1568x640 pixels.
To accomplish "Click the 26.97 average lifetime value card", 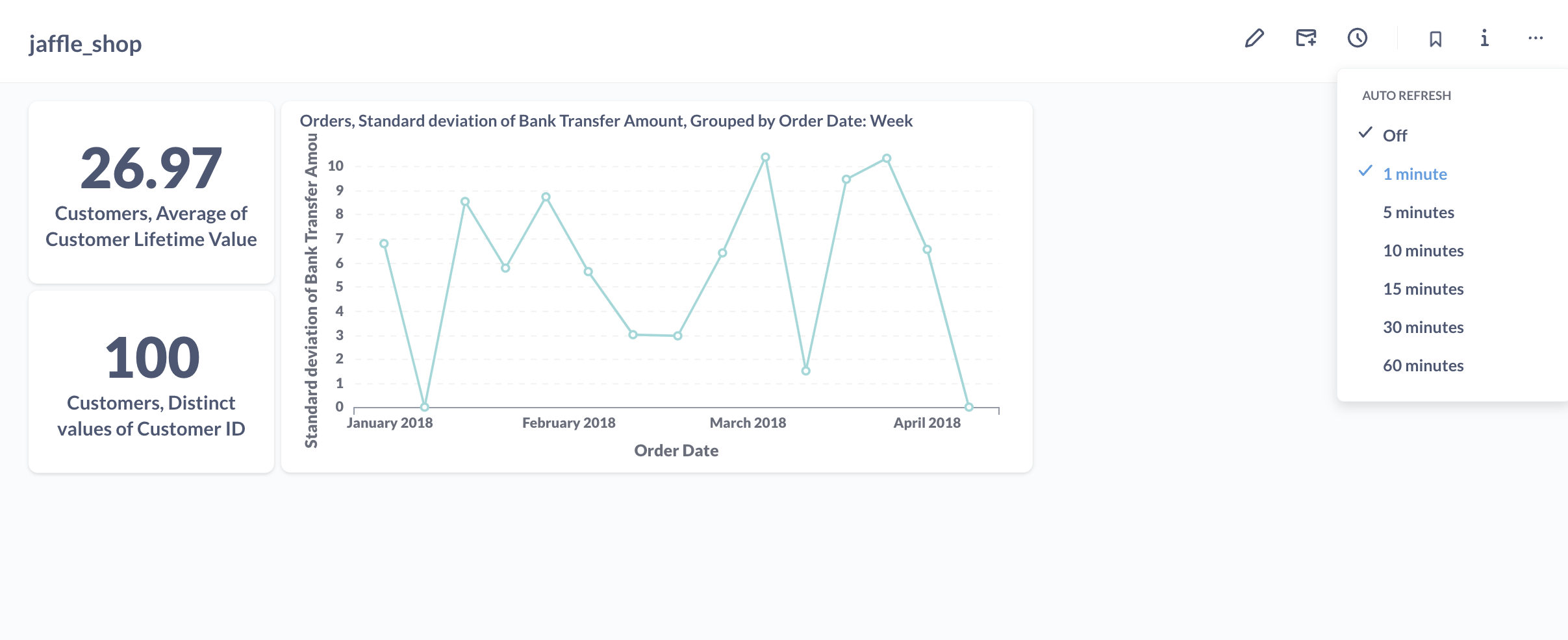I will click(151, 192).
